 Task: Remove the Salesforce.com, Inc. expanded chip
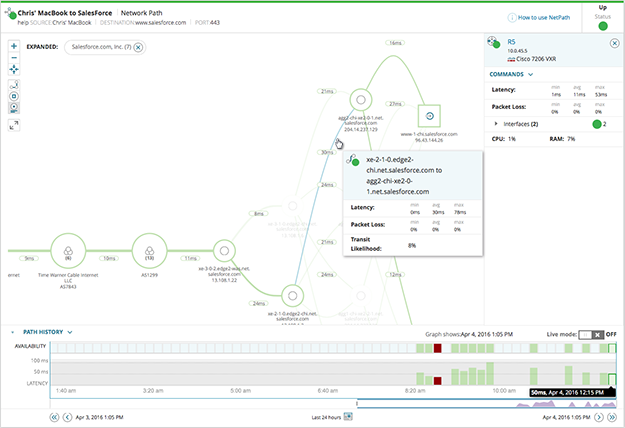(x=138, y=47)
